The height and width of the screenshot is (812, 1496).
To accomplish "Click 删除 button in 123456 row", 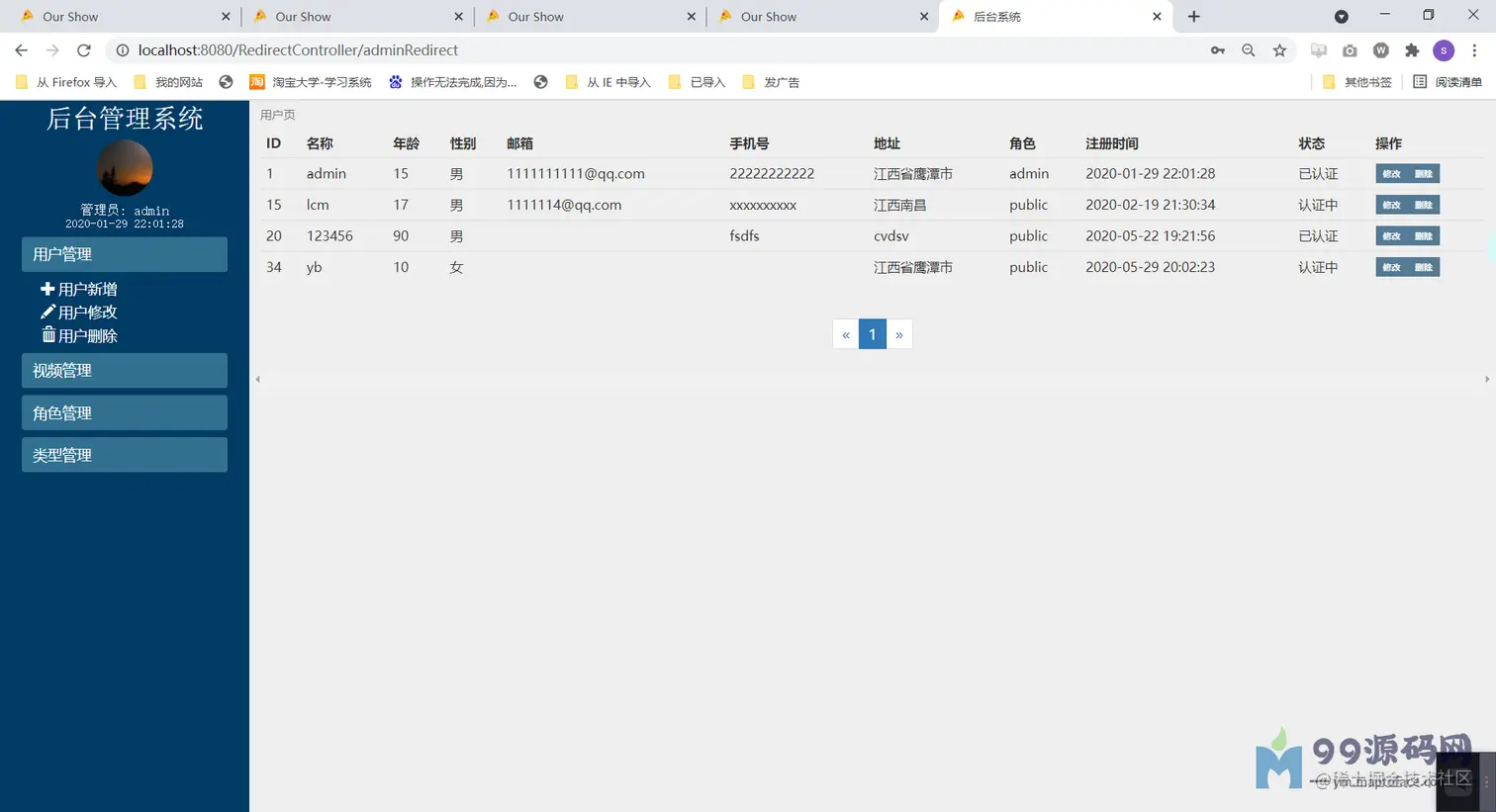I will click(1424, 236).
